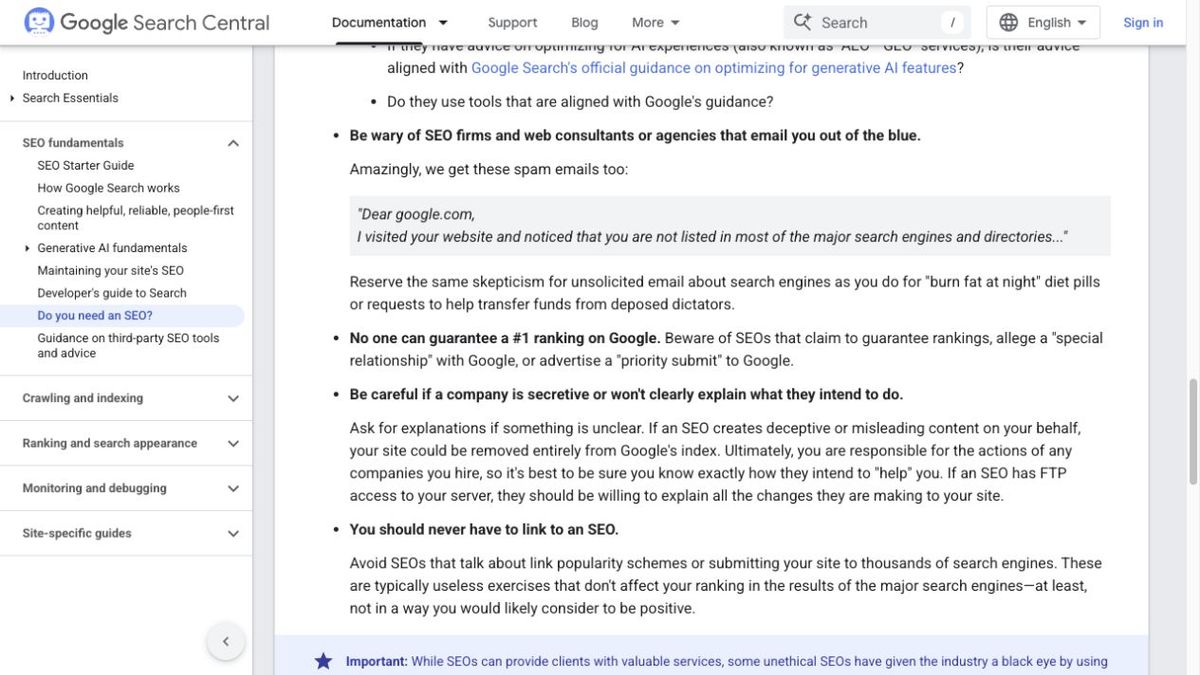Click 'Be careful if a company is secretive' heading

pos(626,394)
